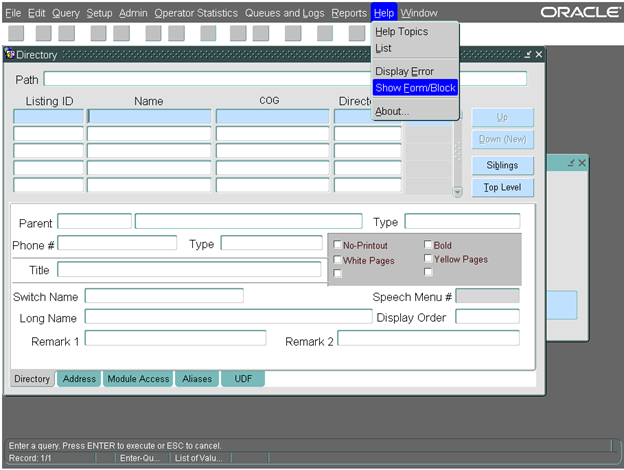The height and width of the screenshot is (470, 624).
Task: Click the Up navigation button
Action: 503,117
